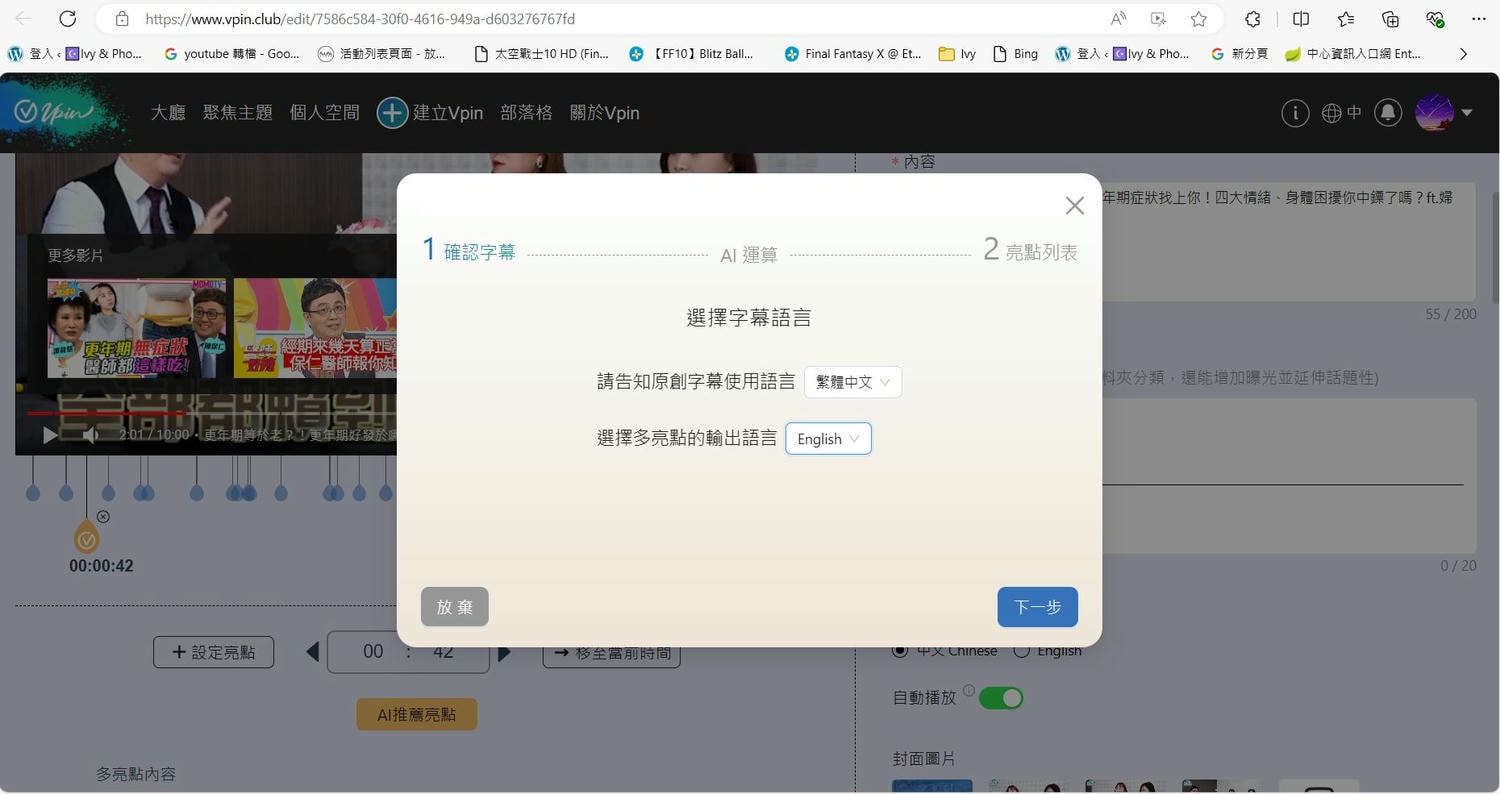This screenshot has width=1500, height=794.
Task: Open split screen icon
Action: 1300,18
